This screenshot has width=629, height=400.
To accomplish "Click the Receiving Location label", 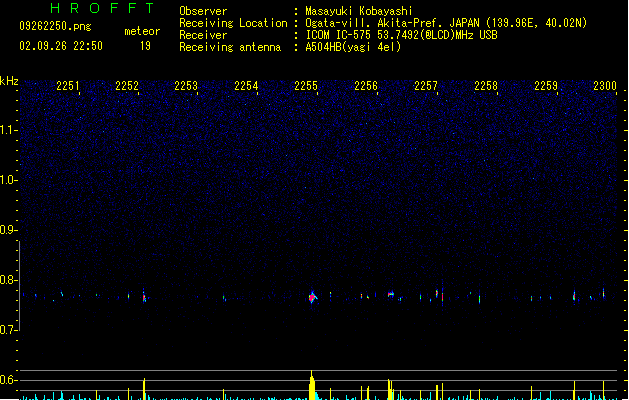I will tap(233, 23).
